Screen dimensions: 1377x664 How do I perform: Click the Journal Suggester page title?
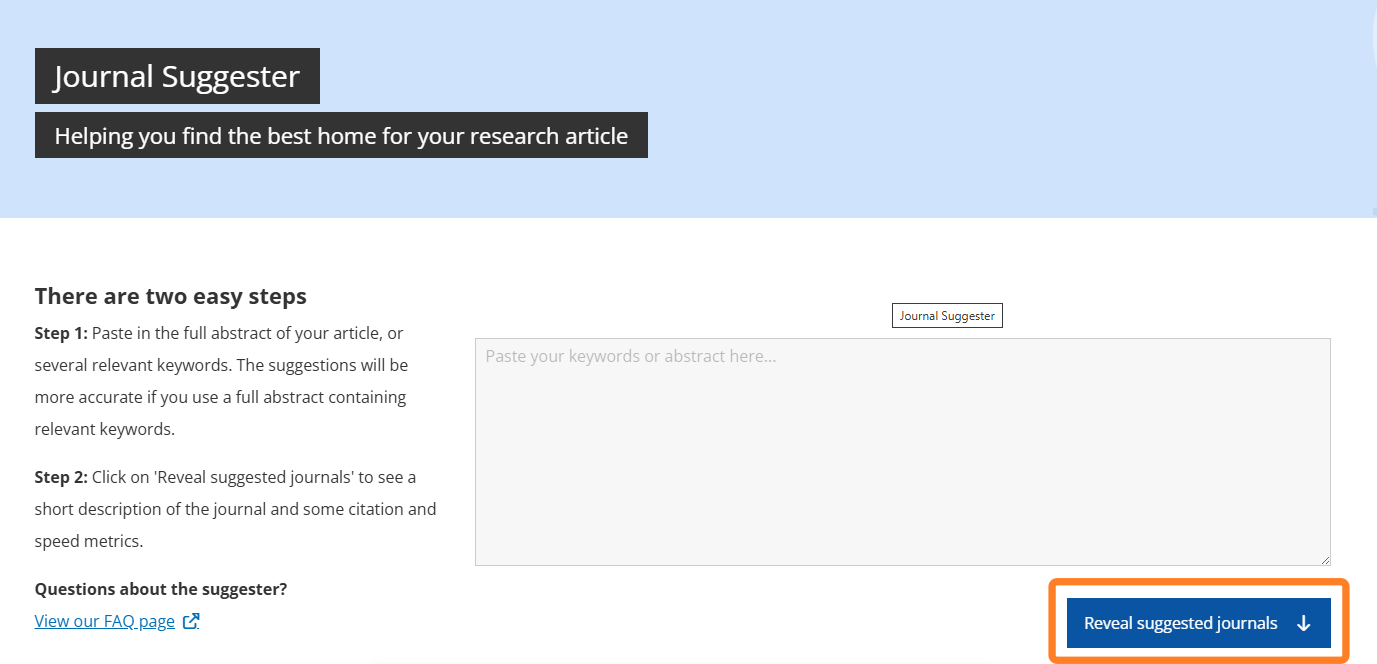(x=177, y=76)
